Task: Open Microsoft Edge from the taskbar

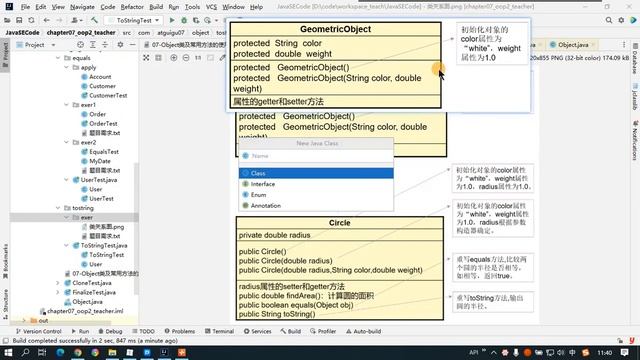Action: [60, 352]
